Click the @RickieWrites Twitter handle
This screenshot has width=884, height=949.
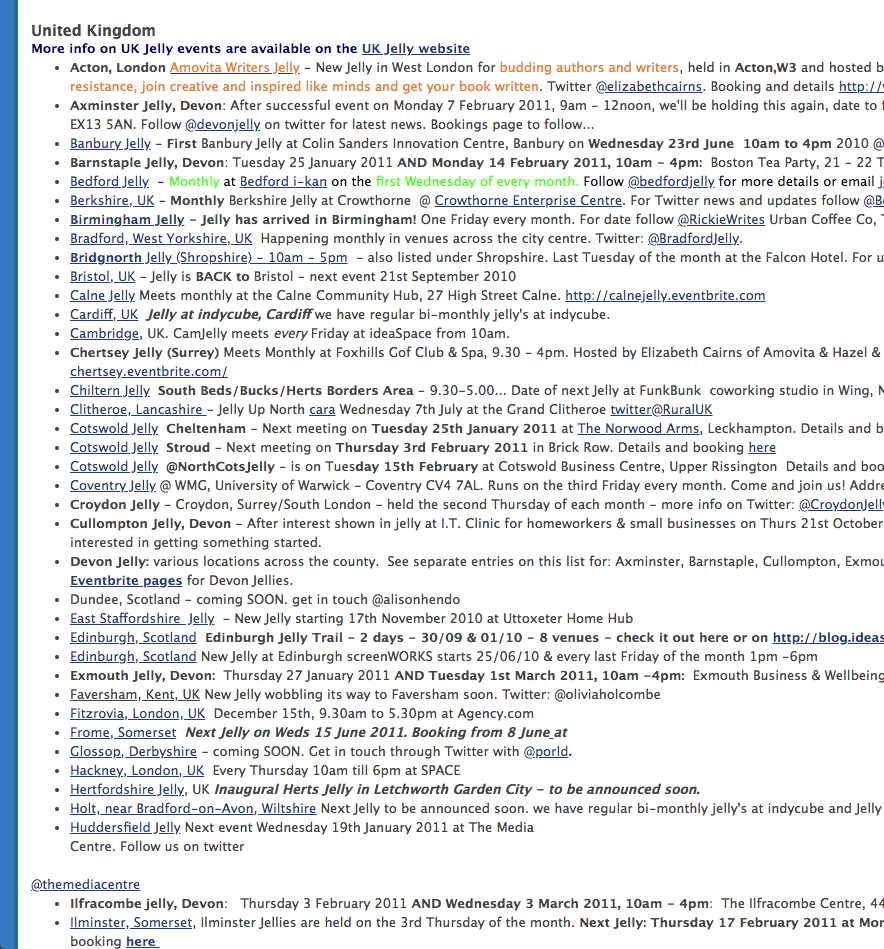[x=721, y=219]
